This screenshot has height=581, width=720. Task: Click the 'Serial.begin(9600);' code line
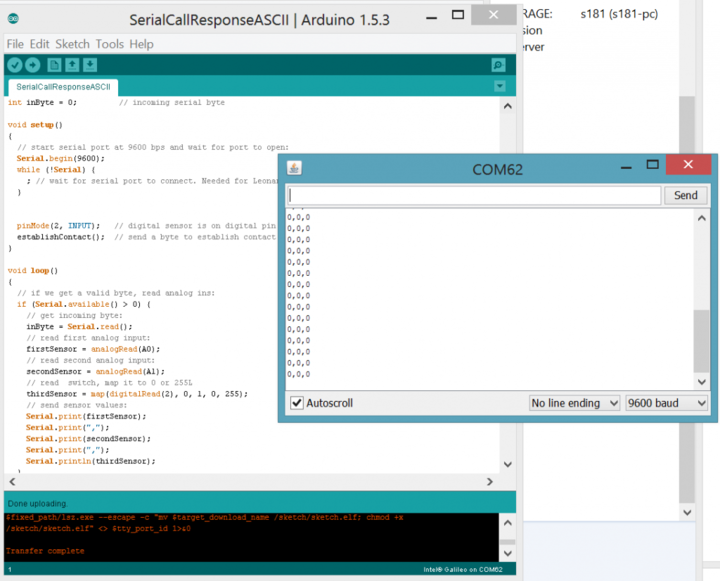61,158
